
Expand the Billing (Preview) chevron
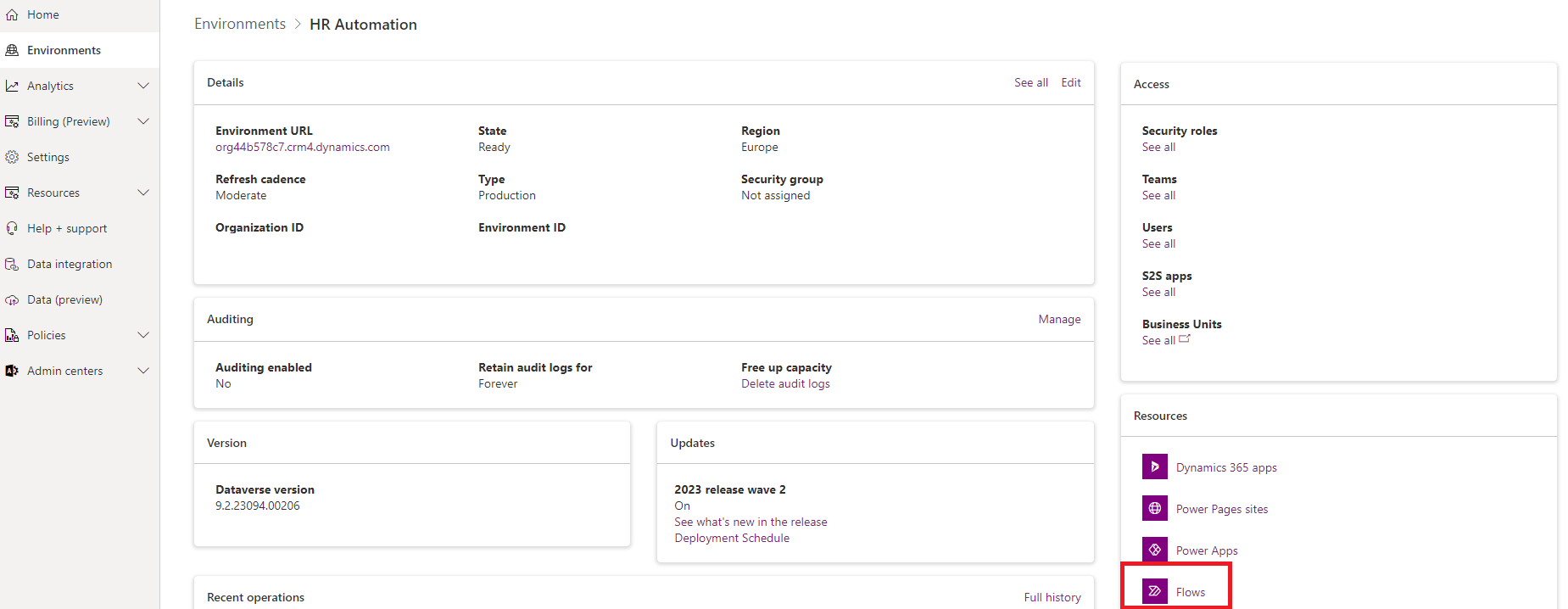(143, 121)
